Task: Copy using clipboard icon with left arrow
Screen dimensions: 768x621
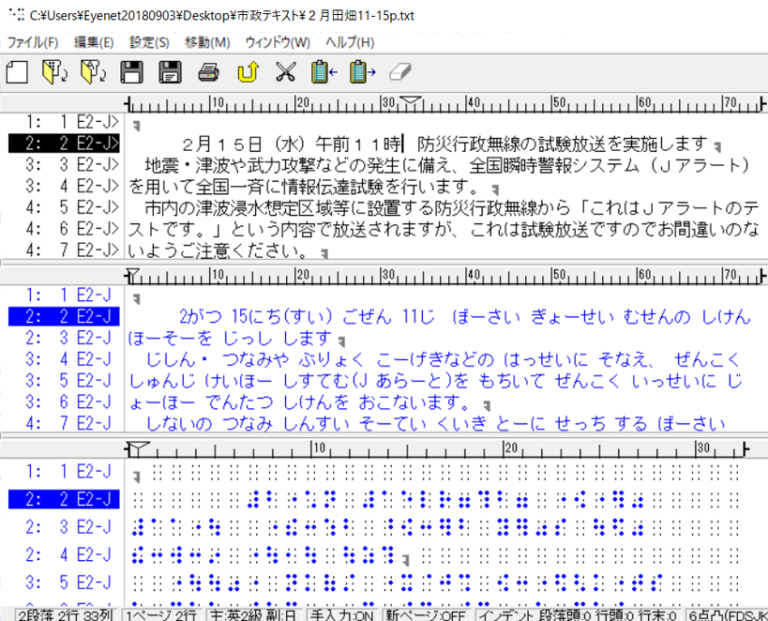Action: 324,72
